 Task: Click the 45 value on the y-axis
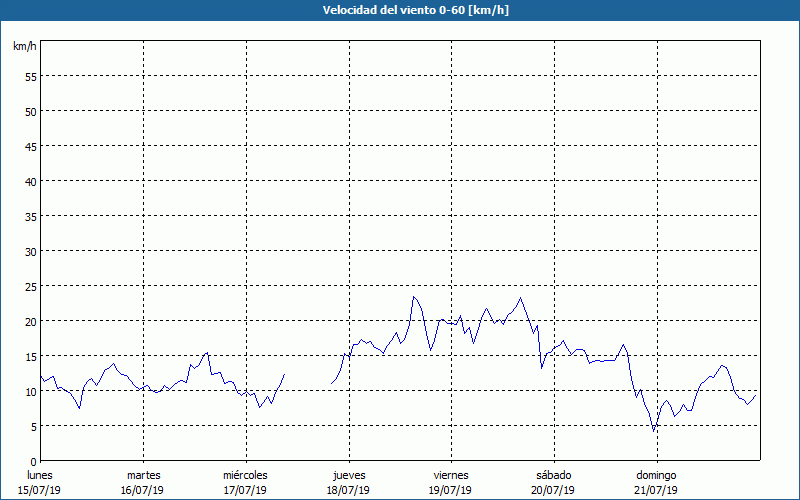(31, 146)
